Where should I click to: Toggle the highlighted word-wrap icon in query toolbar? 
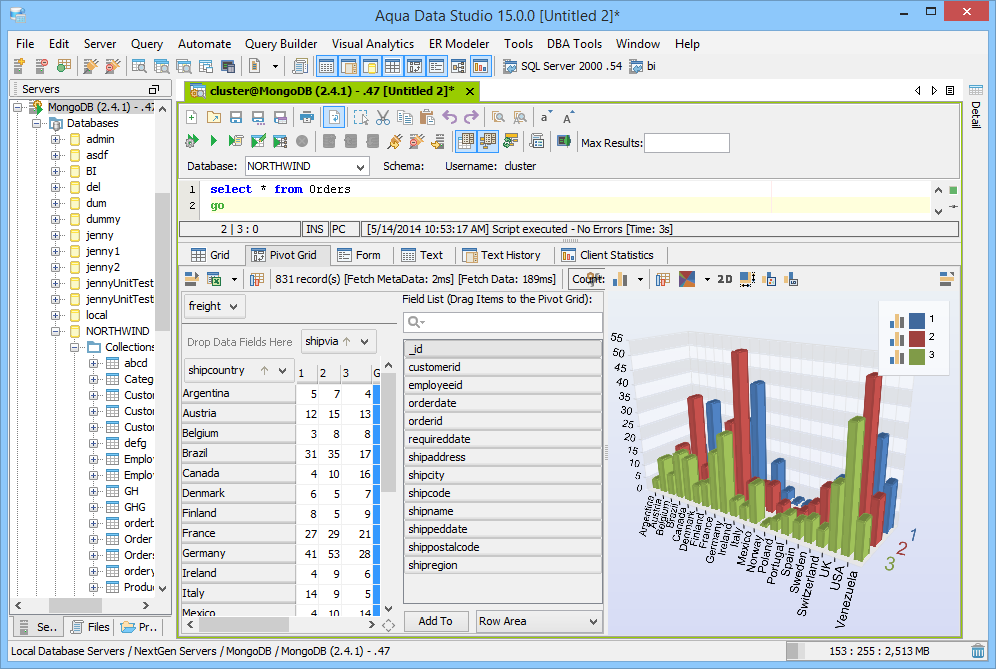[x=334, y=117]
